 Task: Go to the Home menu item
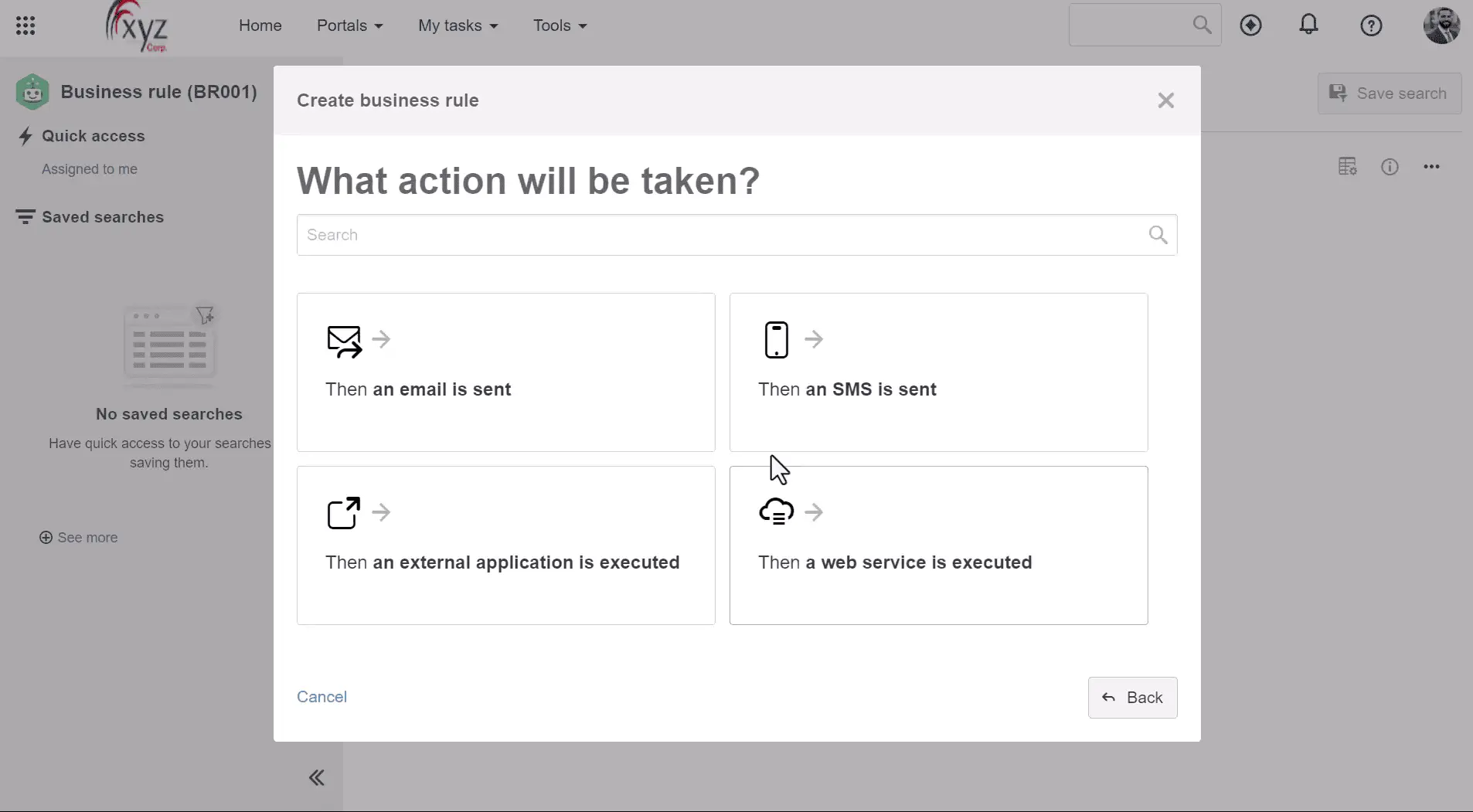pyautogui.click(x=260, y=25)
